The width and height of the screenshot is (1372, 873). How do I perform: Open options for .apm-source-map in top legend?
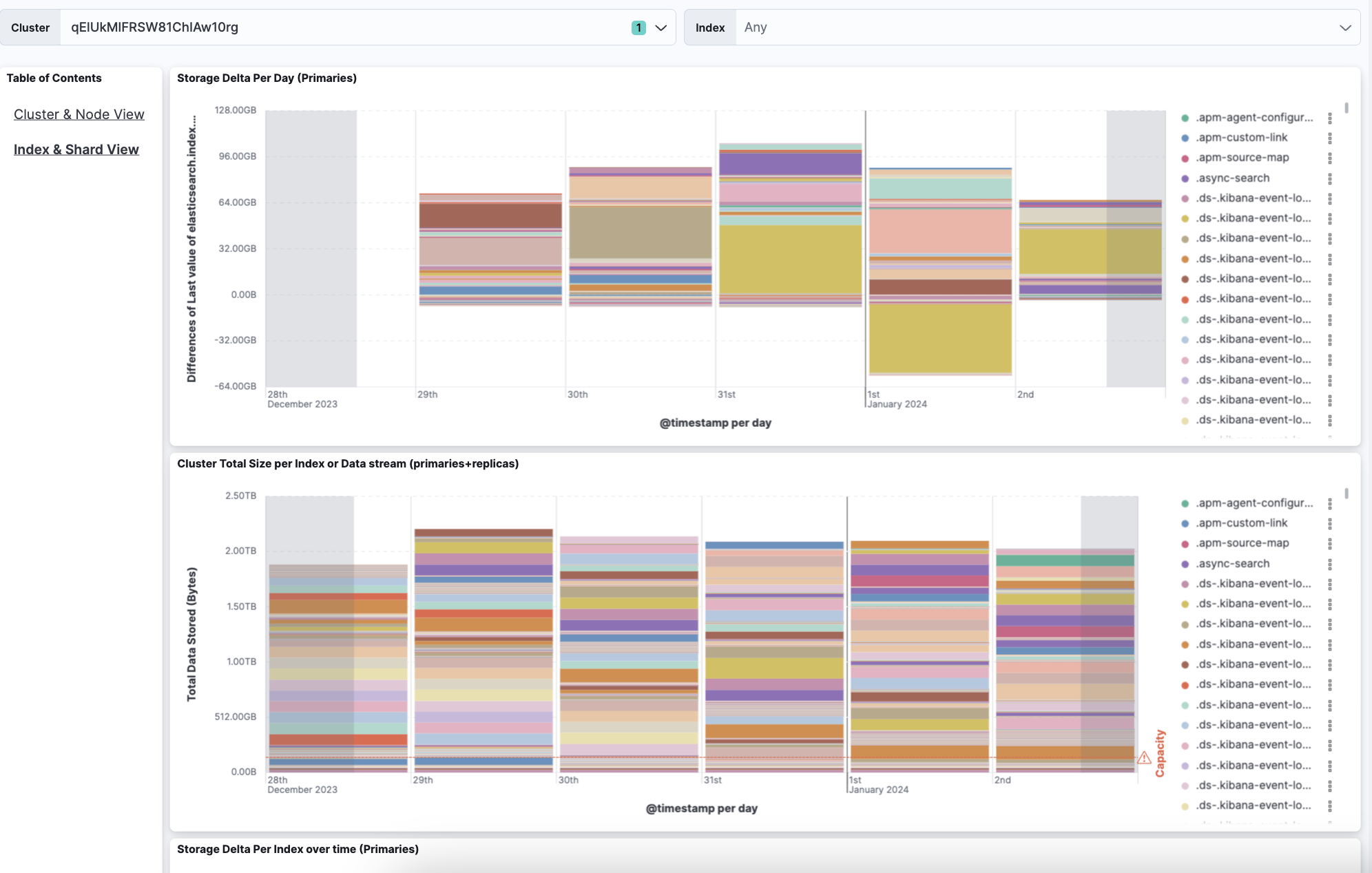(1329, 158)
